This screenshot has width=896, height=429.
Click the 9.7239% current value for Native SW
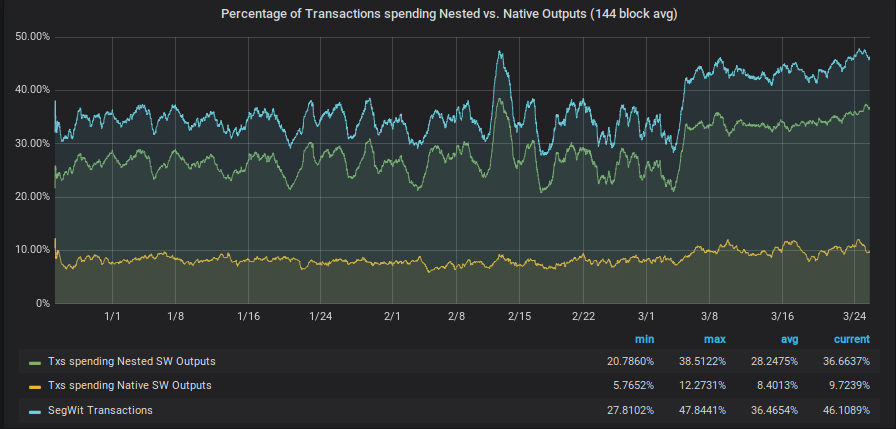tap(849, 386)
